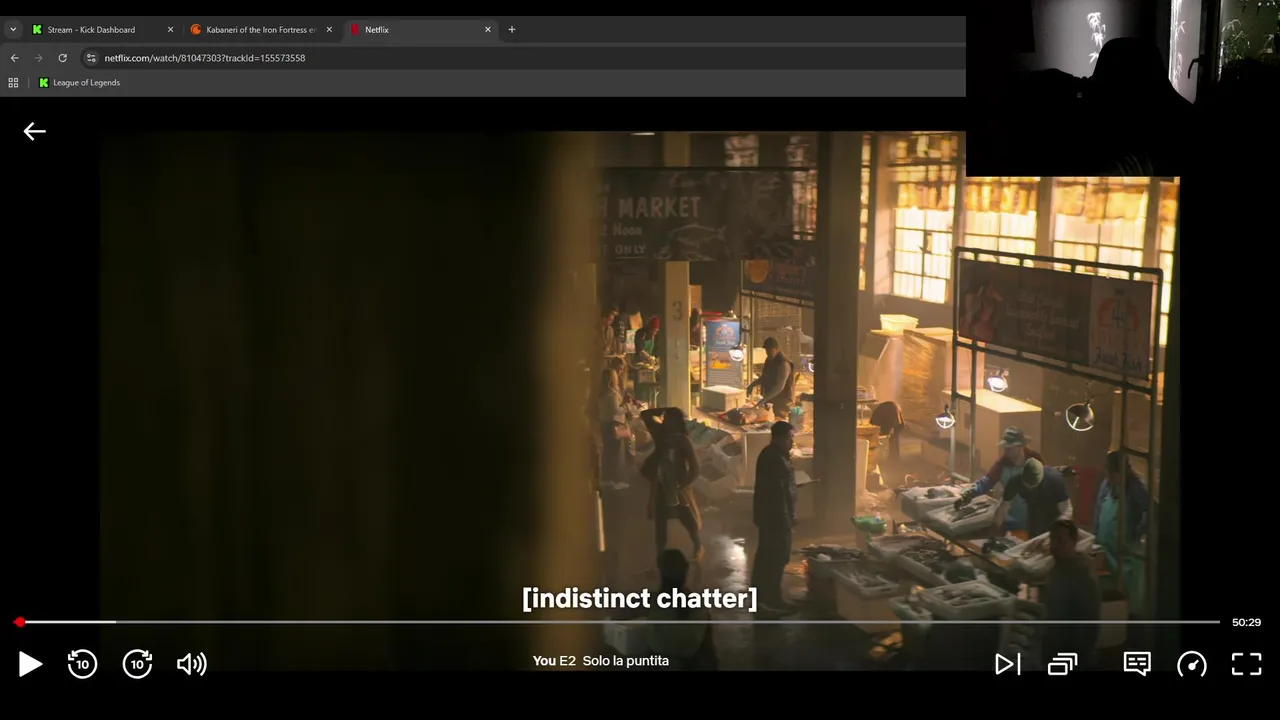Viewport: 1280px width, 720px height.
Task: Click the remaining time 50:29
Action: tap(1246, 622)
